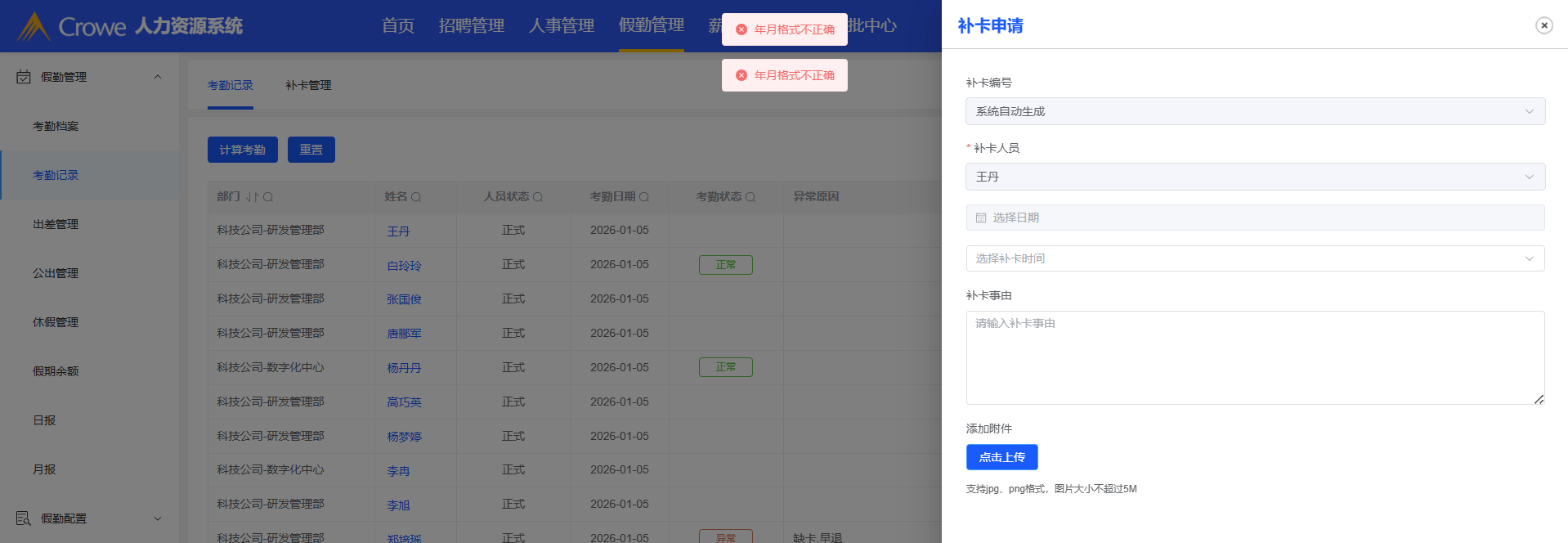Click the 异常原因 column header
The width and height of the screenshot is (1568, 543).
816,196
